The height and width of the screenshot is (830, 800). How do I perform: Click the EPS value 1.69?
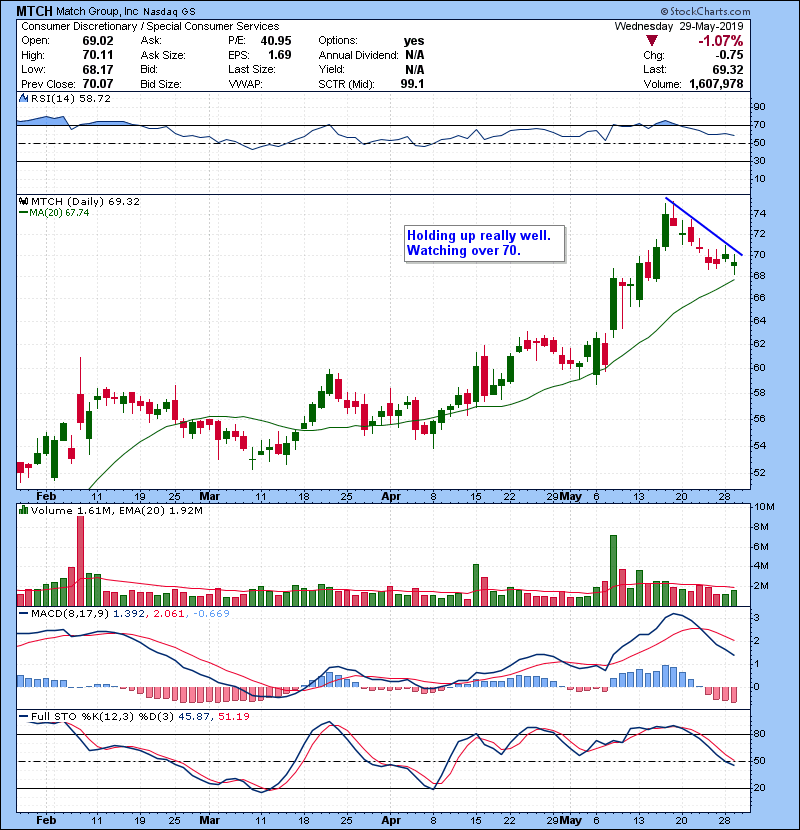(279, 55)
